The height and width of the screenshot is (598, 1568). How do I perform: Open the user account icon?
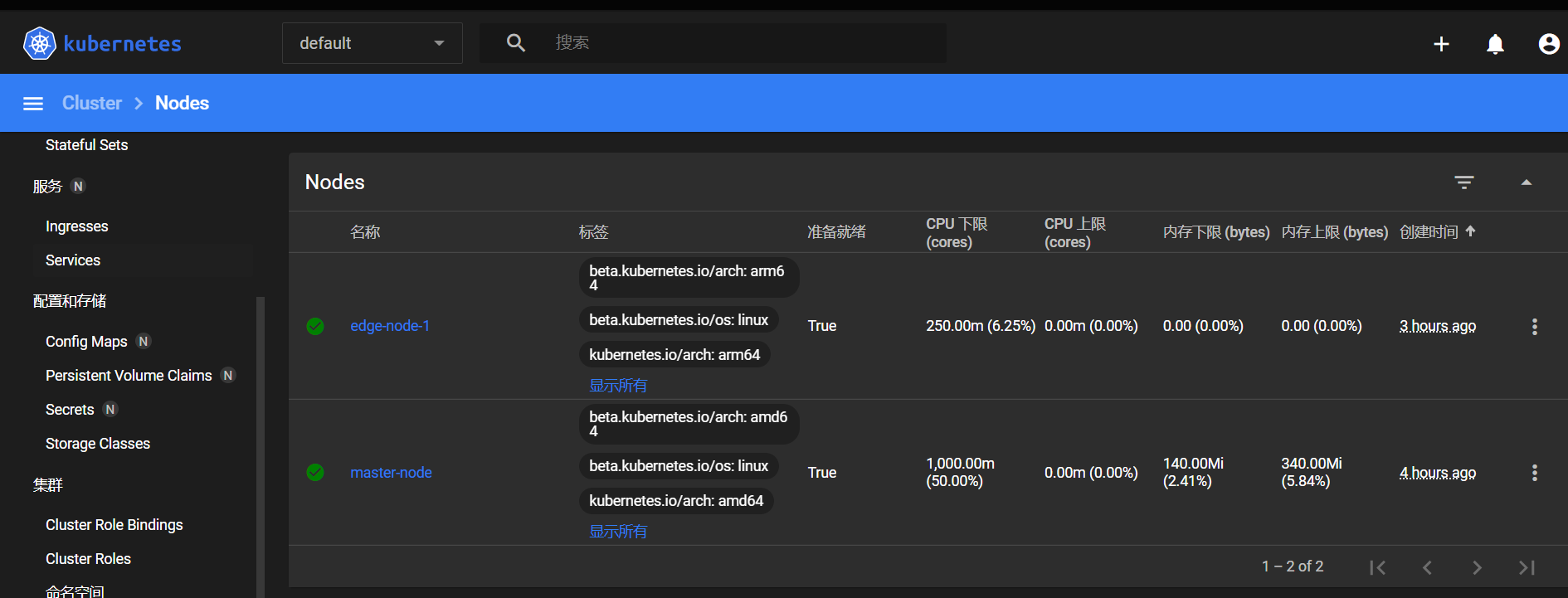click(x=1549, y=44)
